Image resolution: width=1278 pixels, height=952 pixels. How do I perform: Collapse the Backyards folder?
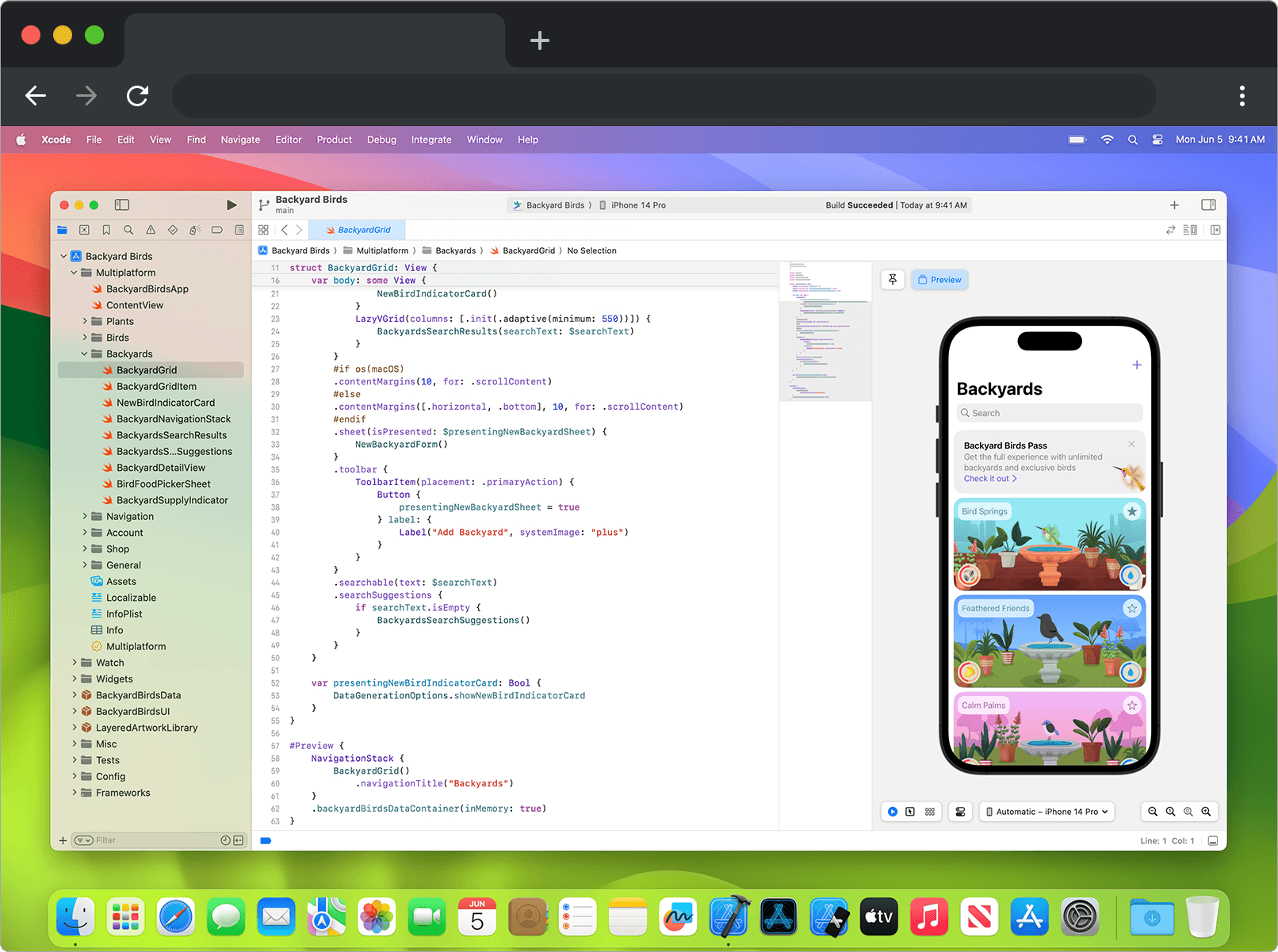click(85, 354)
